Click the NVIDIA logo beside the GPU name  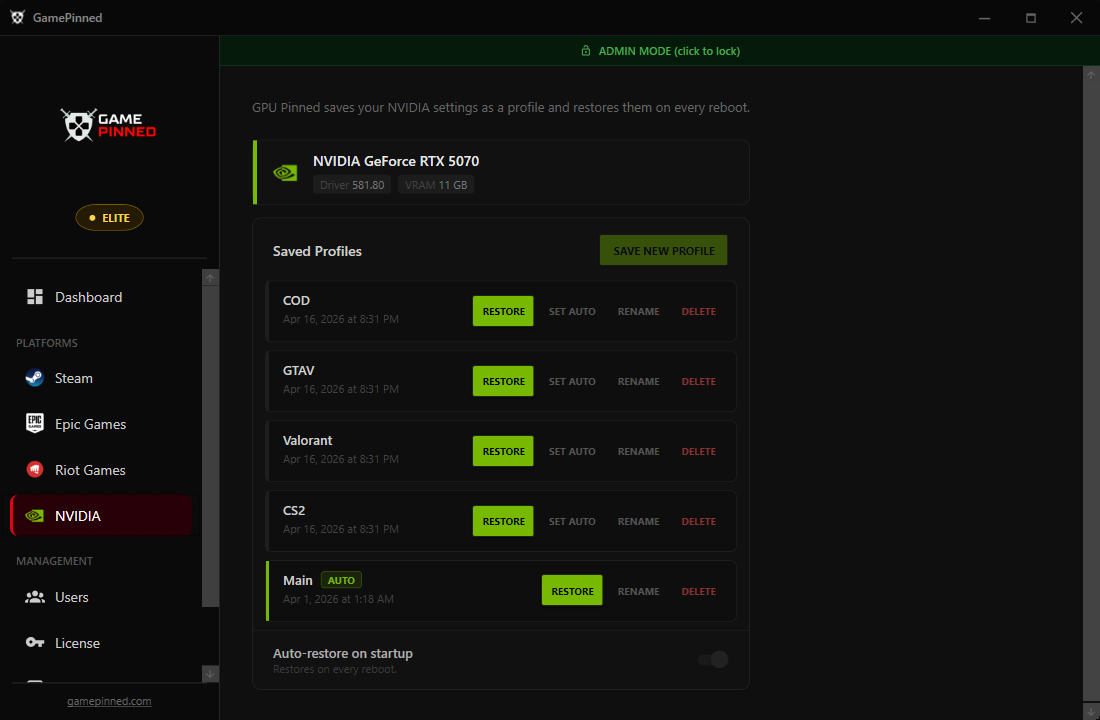(284, 172)
